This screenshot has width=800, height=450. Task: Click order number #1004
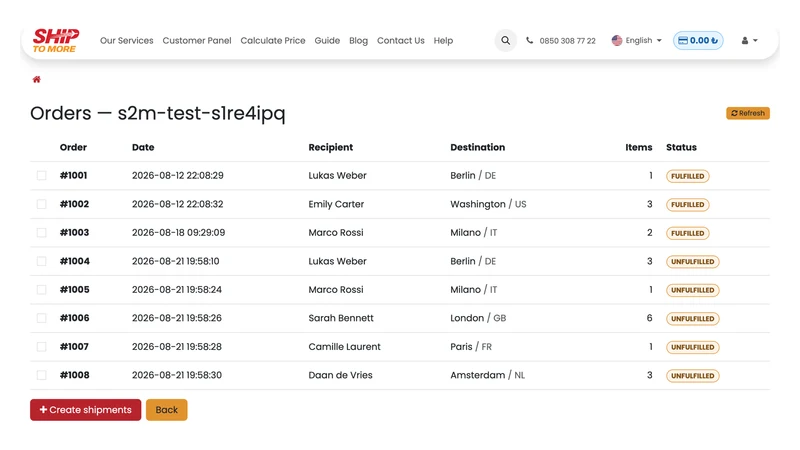pos(74,261)
